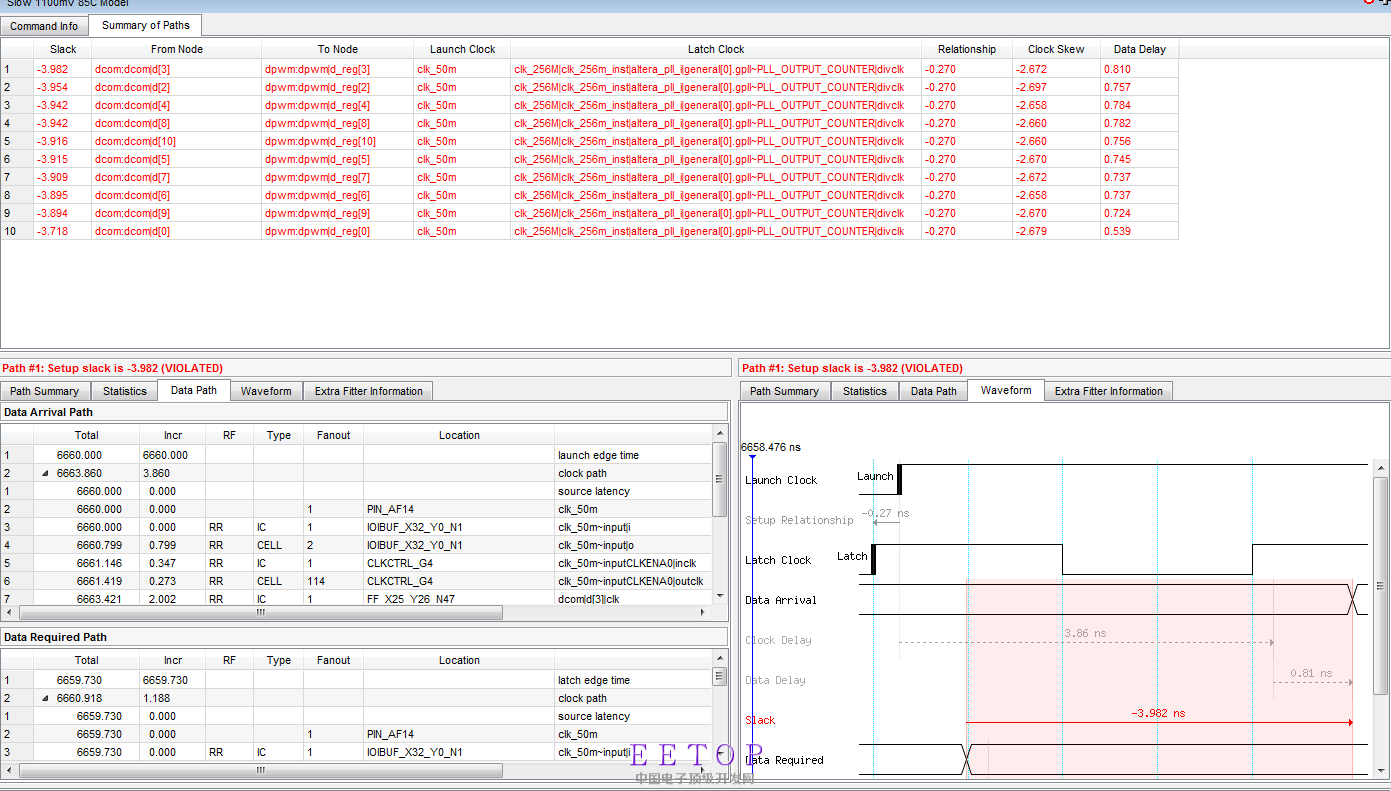
Task: Click Fanout column header in Data Required Path
Action: click(x=333, y=660)
